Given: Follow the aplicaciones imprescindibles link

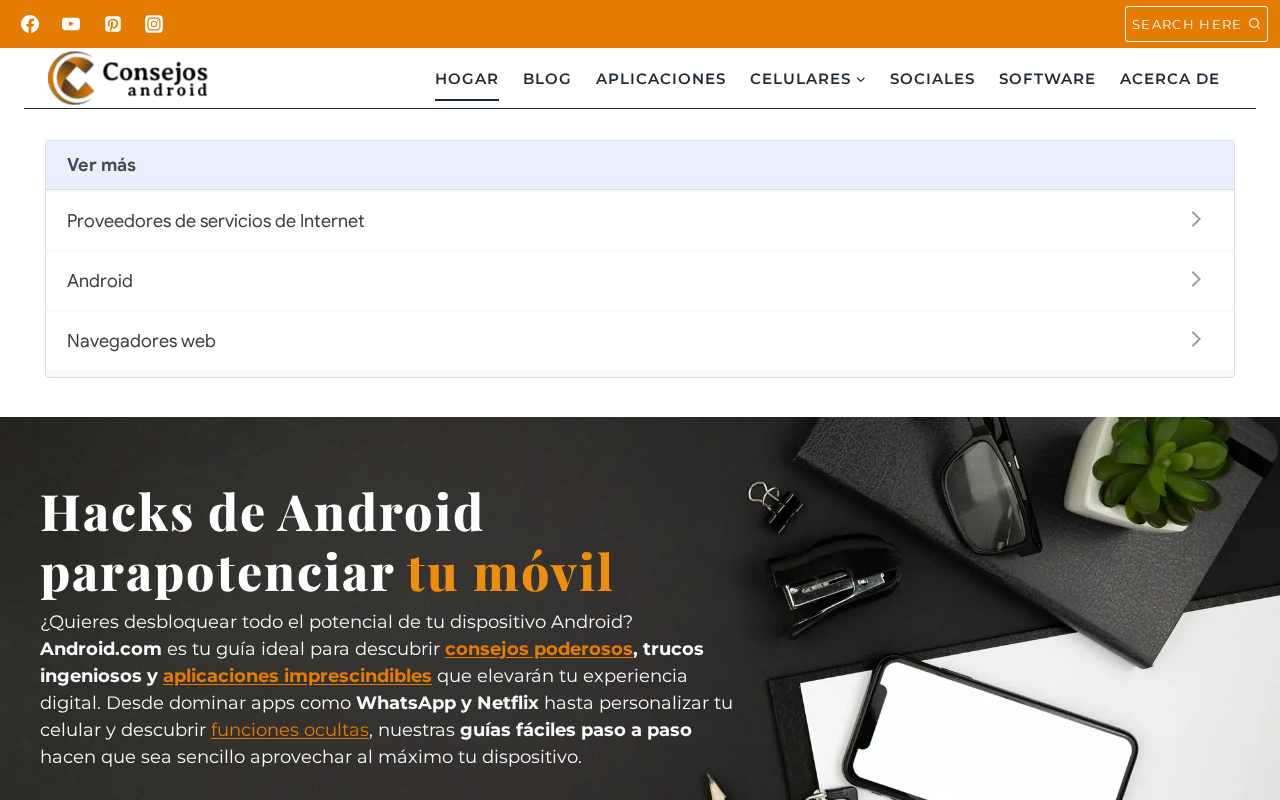Looking at the screenshot, I should 297,676.
